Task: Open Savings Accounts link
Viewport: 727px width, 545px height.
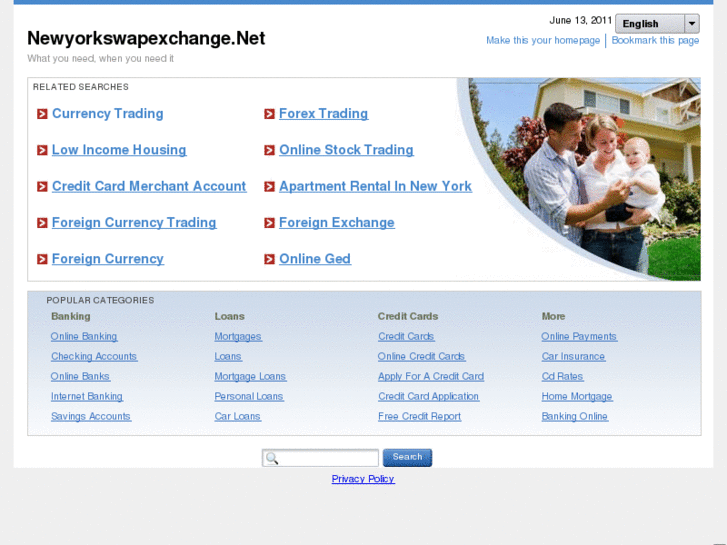Action: 91,417
